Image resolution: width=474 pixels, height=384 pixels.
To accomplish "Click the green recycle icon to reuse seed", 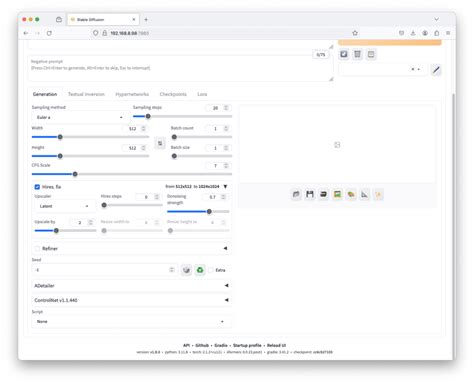I will tap(200, 270).
